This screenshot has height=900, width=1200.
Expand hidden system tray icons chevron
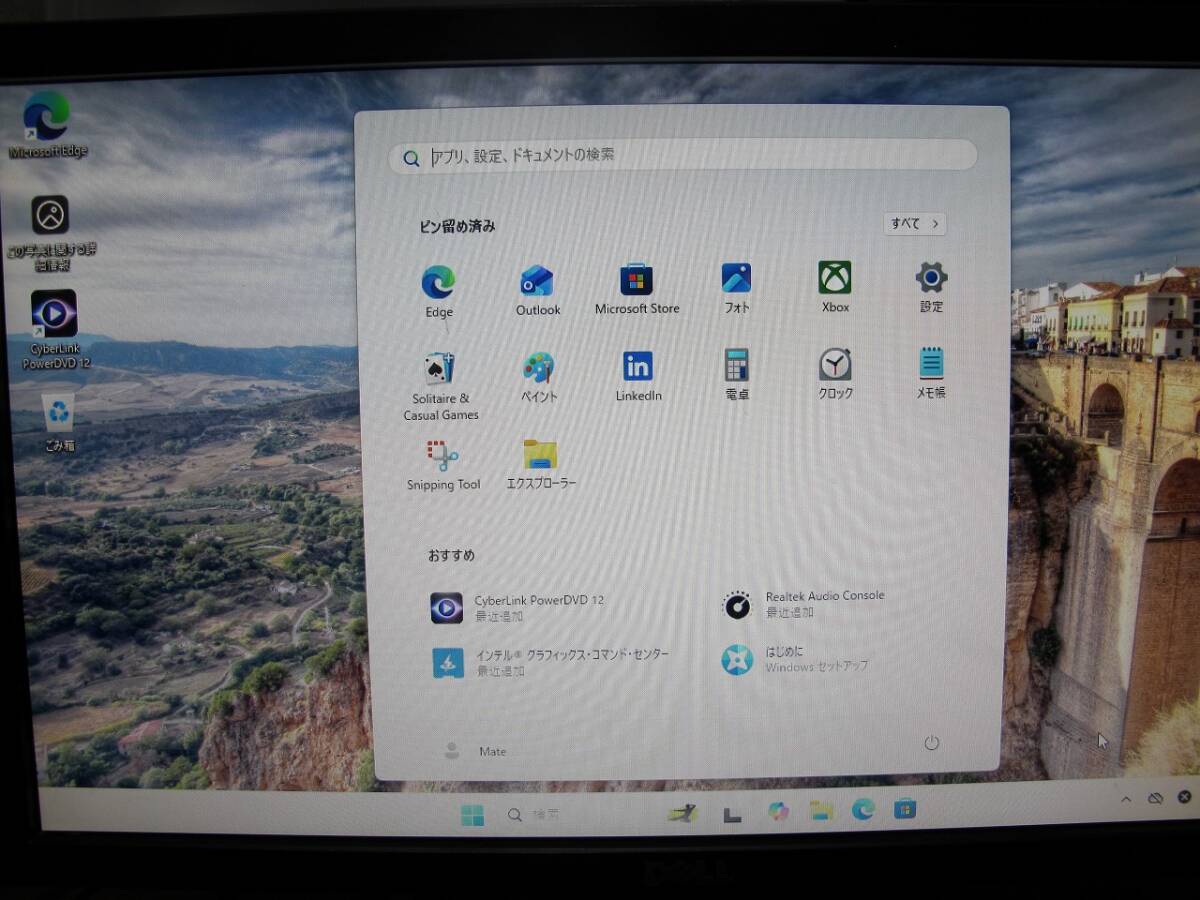[x=1126, y=799]
